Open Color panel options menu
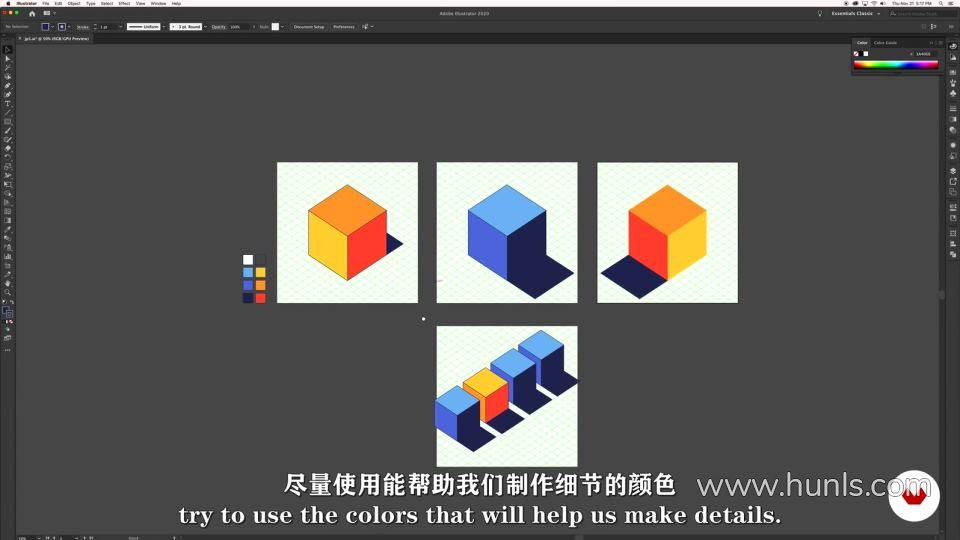Screen dimensions: 960x540 click(940, 43)
